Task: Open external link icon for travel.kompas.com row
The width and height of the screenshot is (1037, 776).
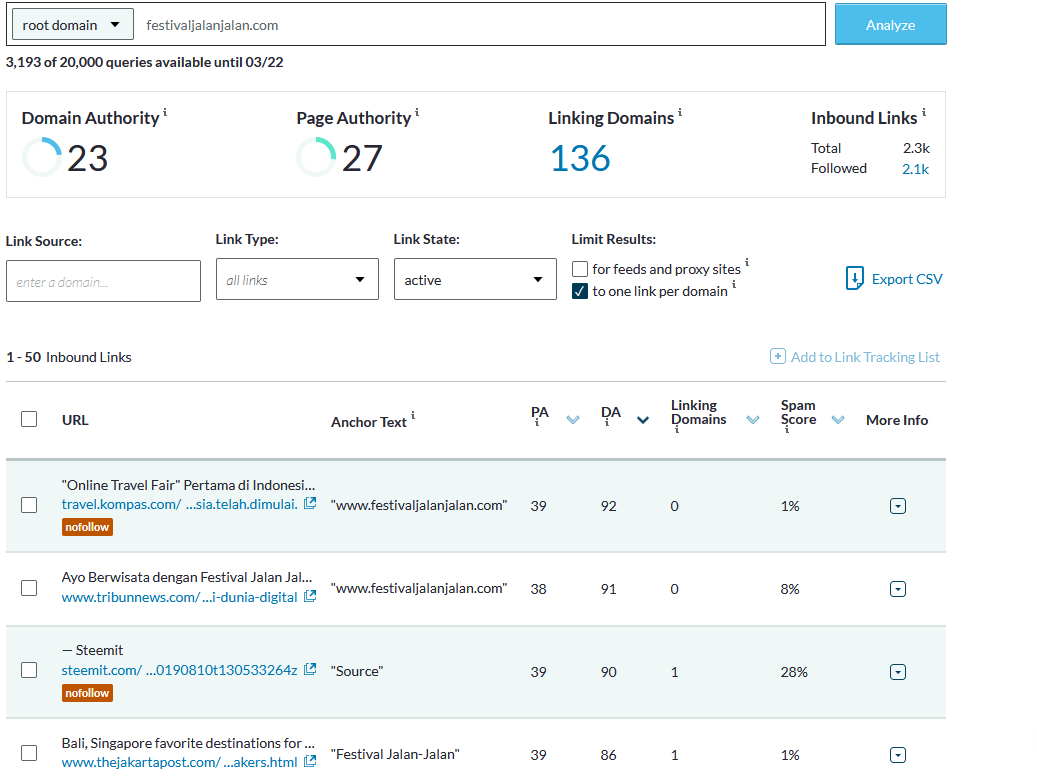Action: pyautogui.click(x=310, y=503)
